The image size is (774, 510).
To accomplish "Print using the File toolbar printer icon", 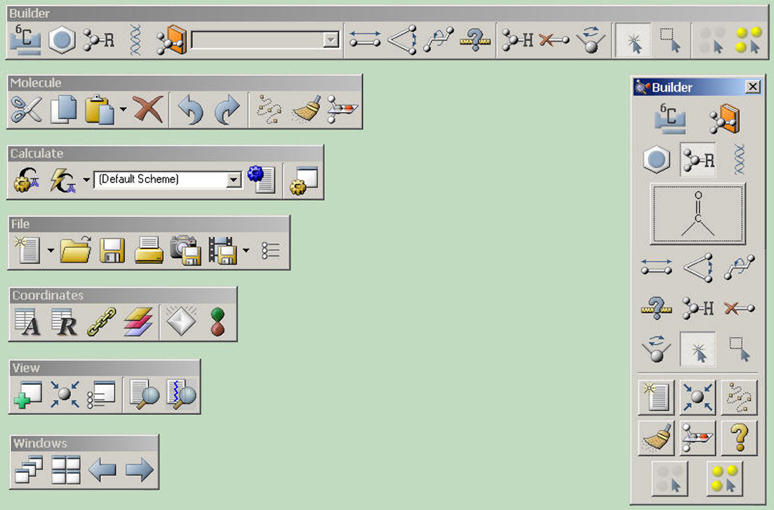I will (x=149, y=250).
